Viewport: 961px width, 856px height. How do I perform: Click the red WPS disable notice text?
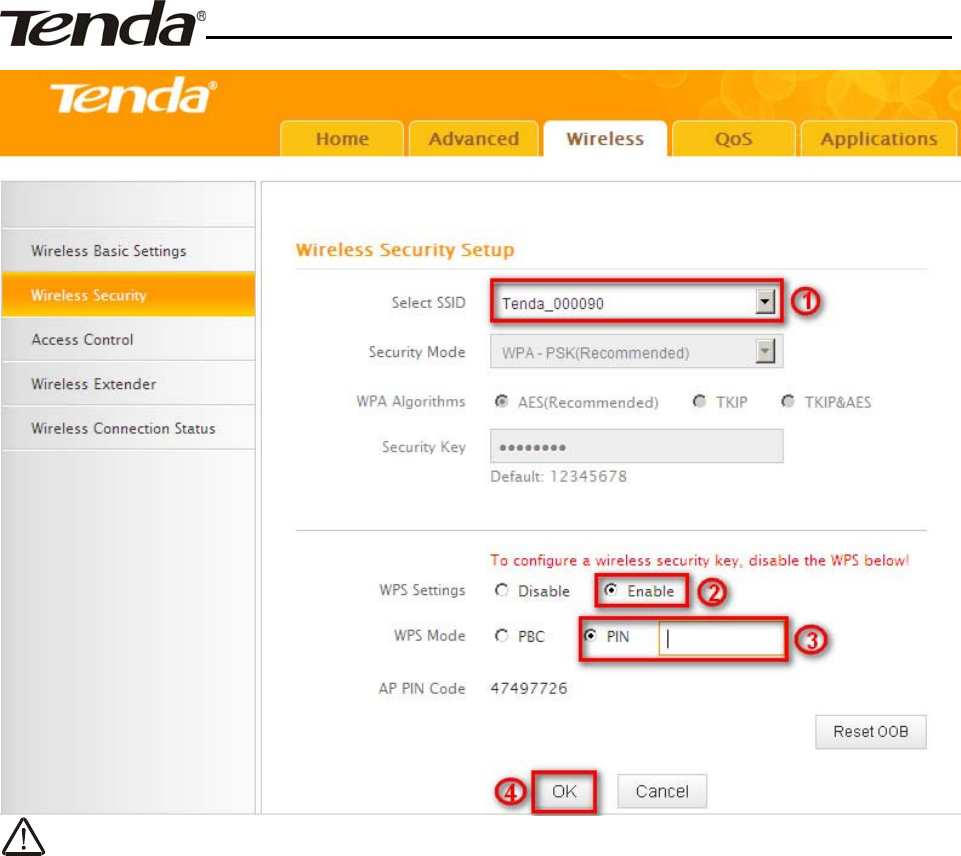[x=699, y=560]
